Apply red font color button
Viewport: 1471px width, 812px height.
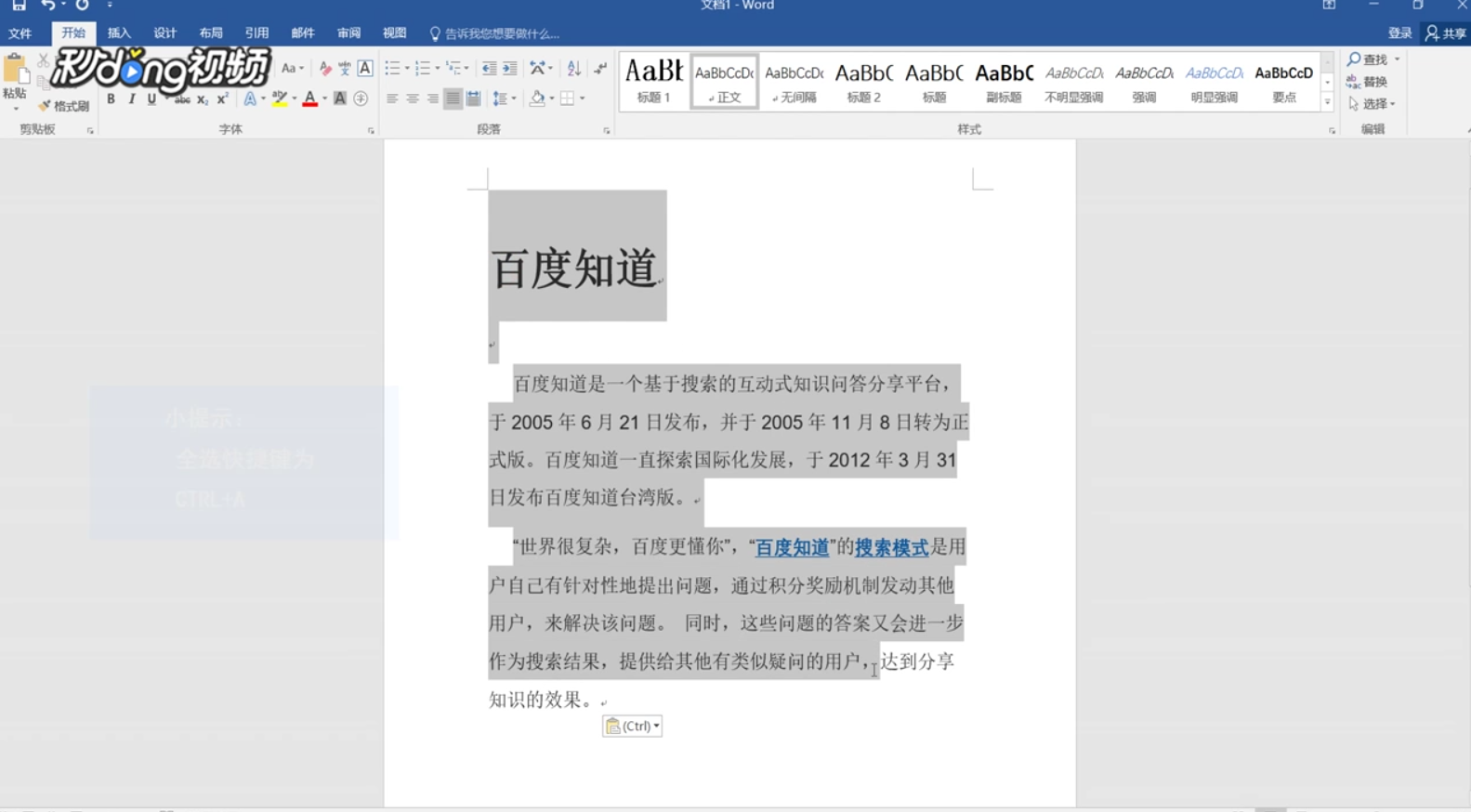click(x=310, y=98)
